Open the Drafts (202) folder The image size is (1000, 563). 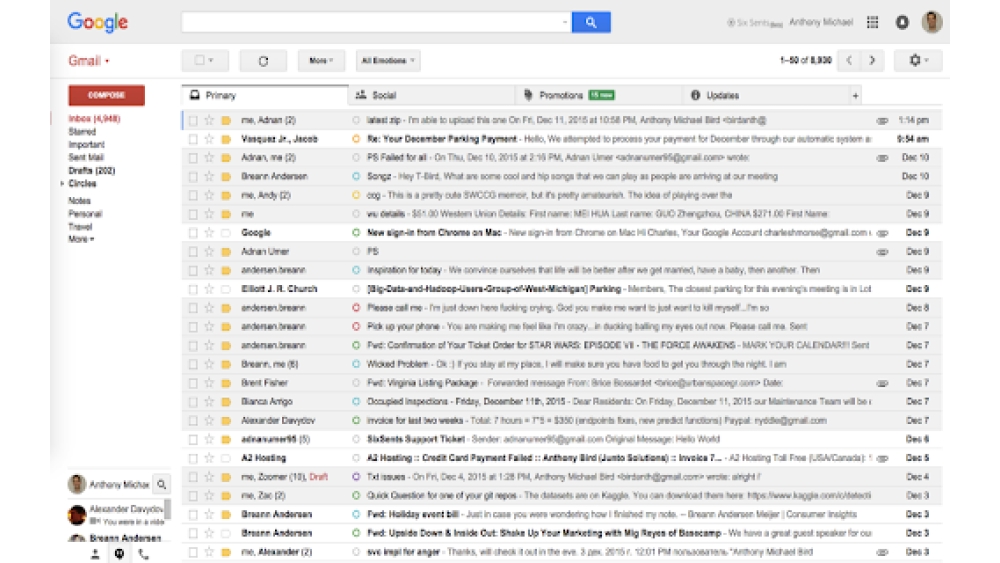(91, 171)
